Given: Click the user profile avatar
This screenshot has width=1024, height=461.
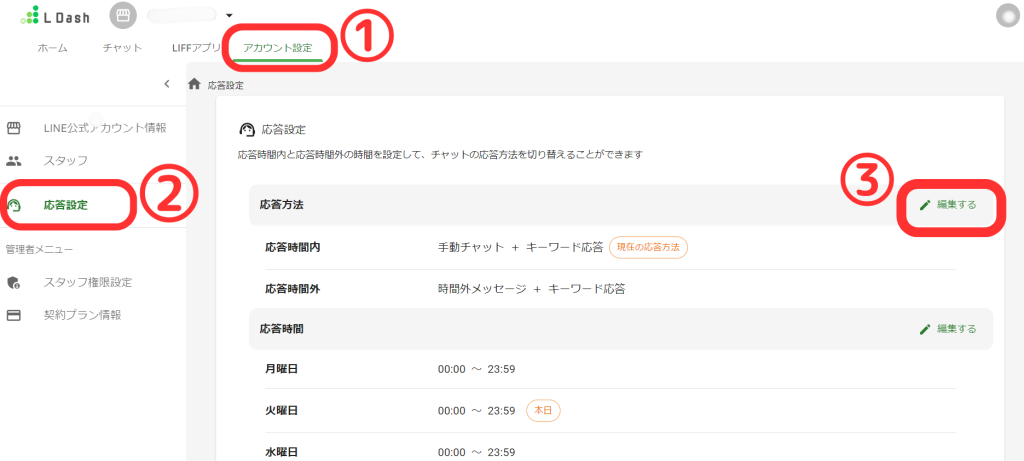Looking at the screenshot, I should pos(1007,15).
